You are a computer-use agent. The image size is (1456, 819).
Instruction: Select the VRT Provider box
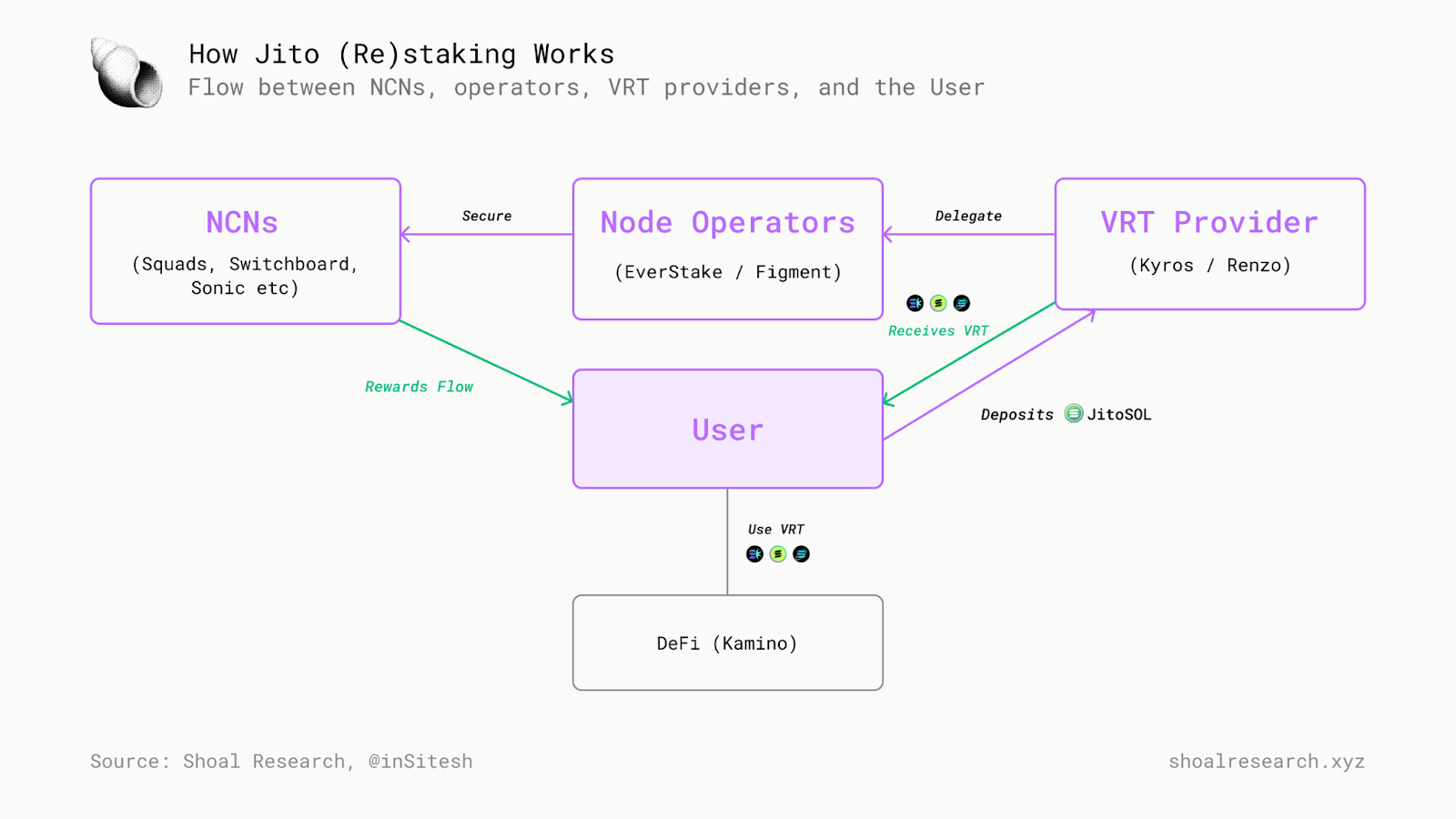coord(1210,244)
